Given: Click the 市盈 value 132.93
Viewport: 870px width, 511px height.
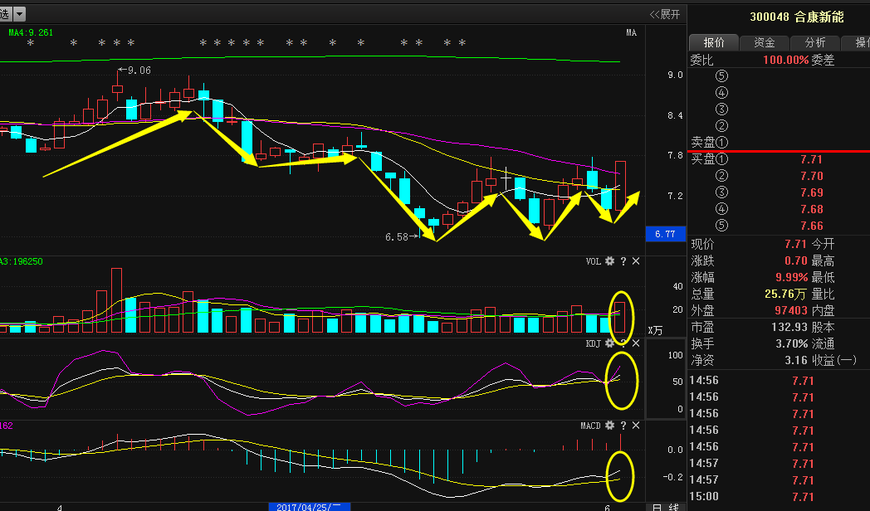Looking at the screenshot, I should (789, 327).
